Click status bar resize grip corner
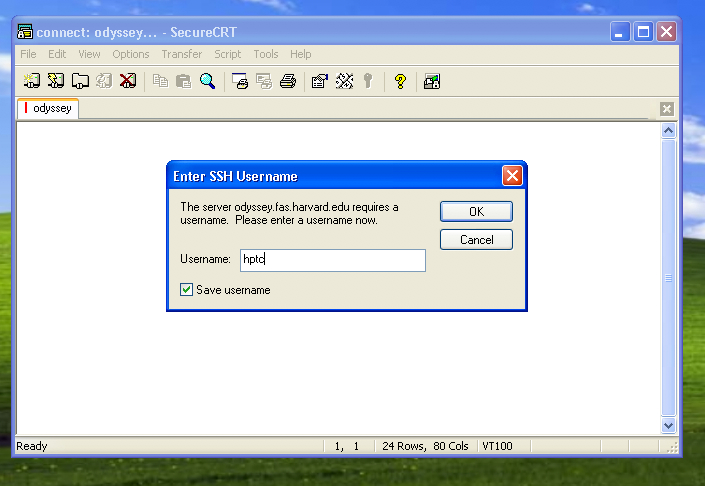The height and width of the screenshot is (486, 705). [x=672, y=447]
